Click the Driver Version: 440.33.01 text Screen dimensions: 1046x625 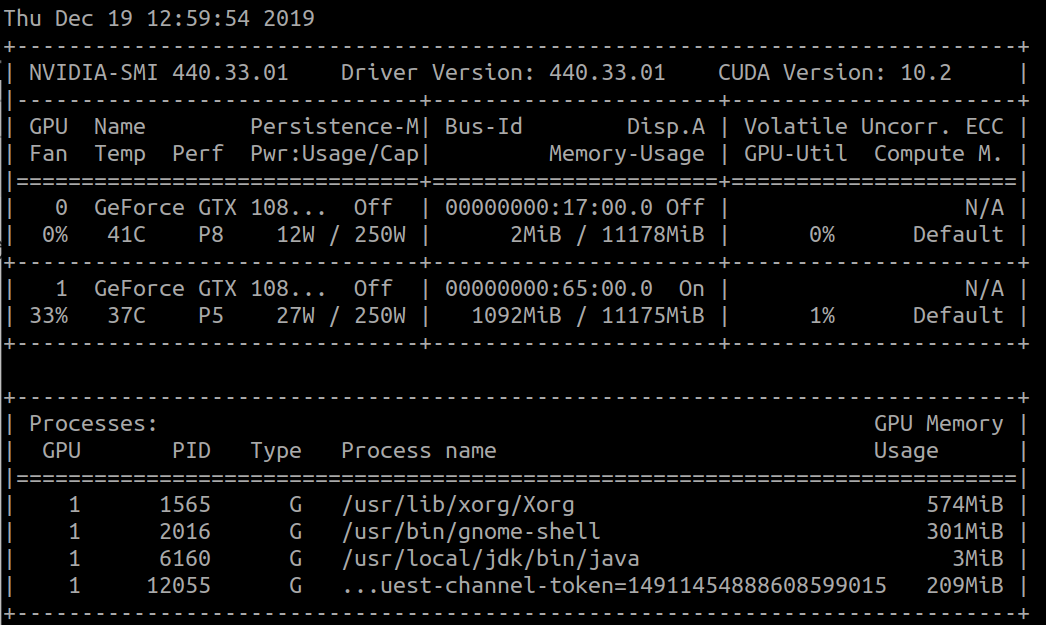[503, 72]
